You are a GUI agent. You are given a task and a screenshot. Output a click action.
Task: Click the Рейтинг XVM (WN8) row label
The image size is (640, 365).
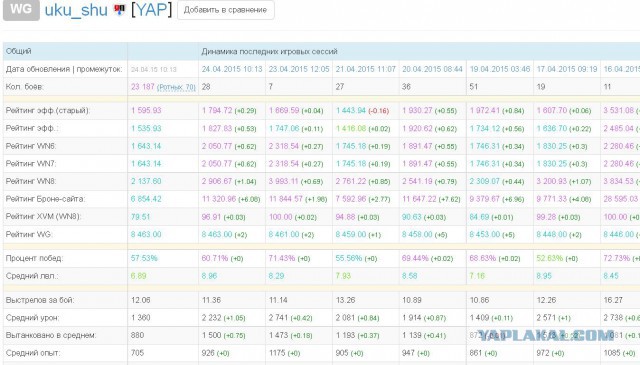point(44,217)
